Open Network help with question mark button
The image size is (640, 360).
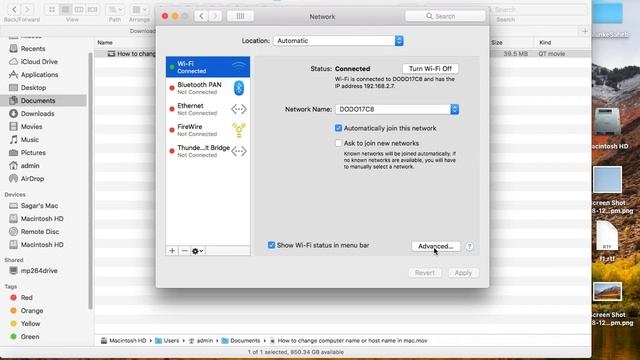469,246
